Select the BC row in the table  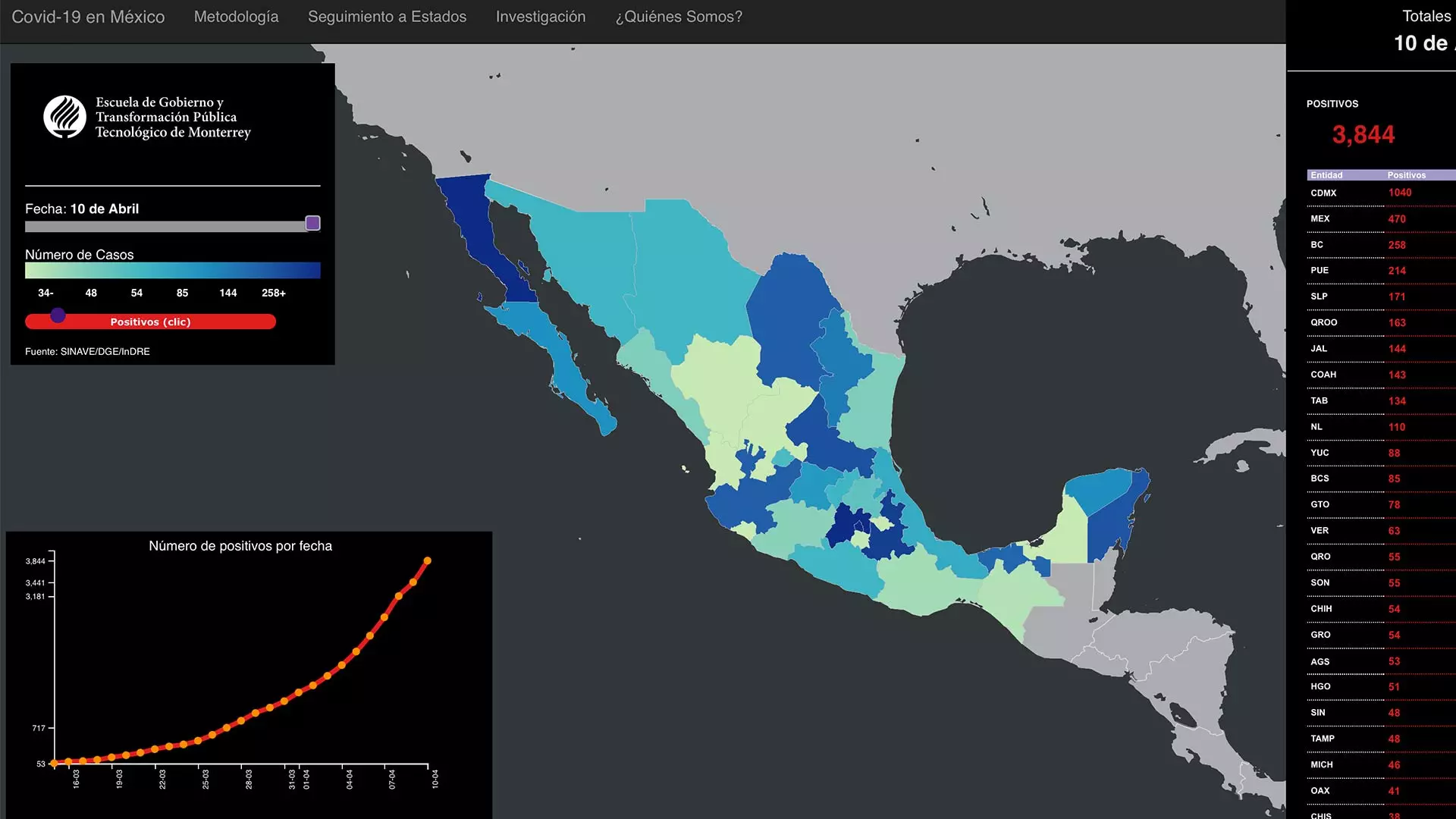(x=1382, y=245)
